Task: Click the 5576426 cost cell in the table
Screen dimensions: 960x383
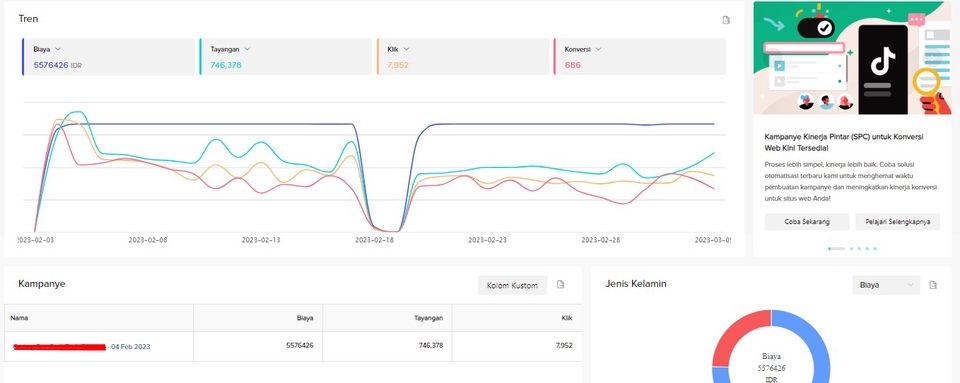Action: click(x=258, y=346)
